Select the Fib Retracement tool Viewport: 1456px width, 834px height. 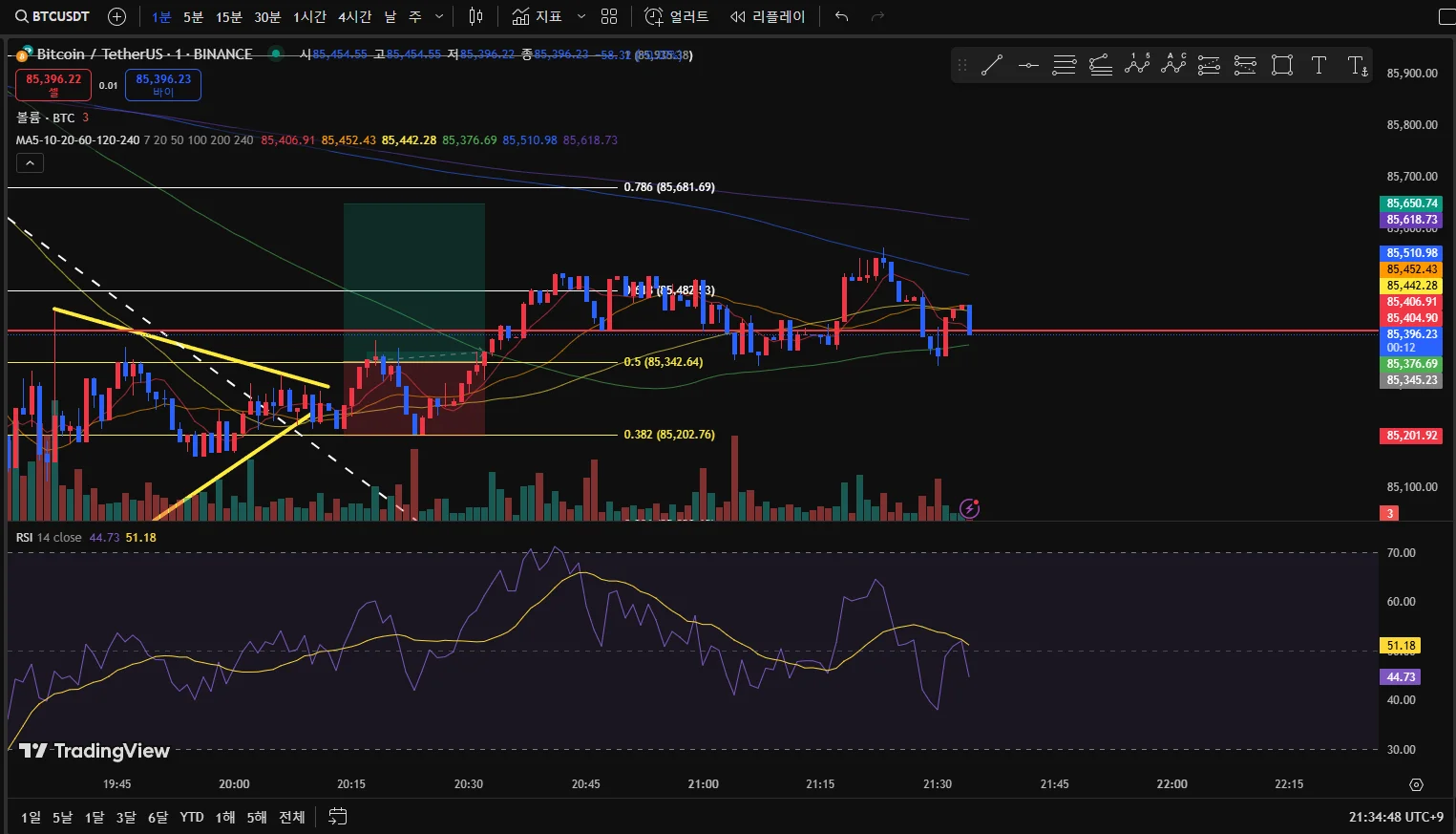point(1065,65)
